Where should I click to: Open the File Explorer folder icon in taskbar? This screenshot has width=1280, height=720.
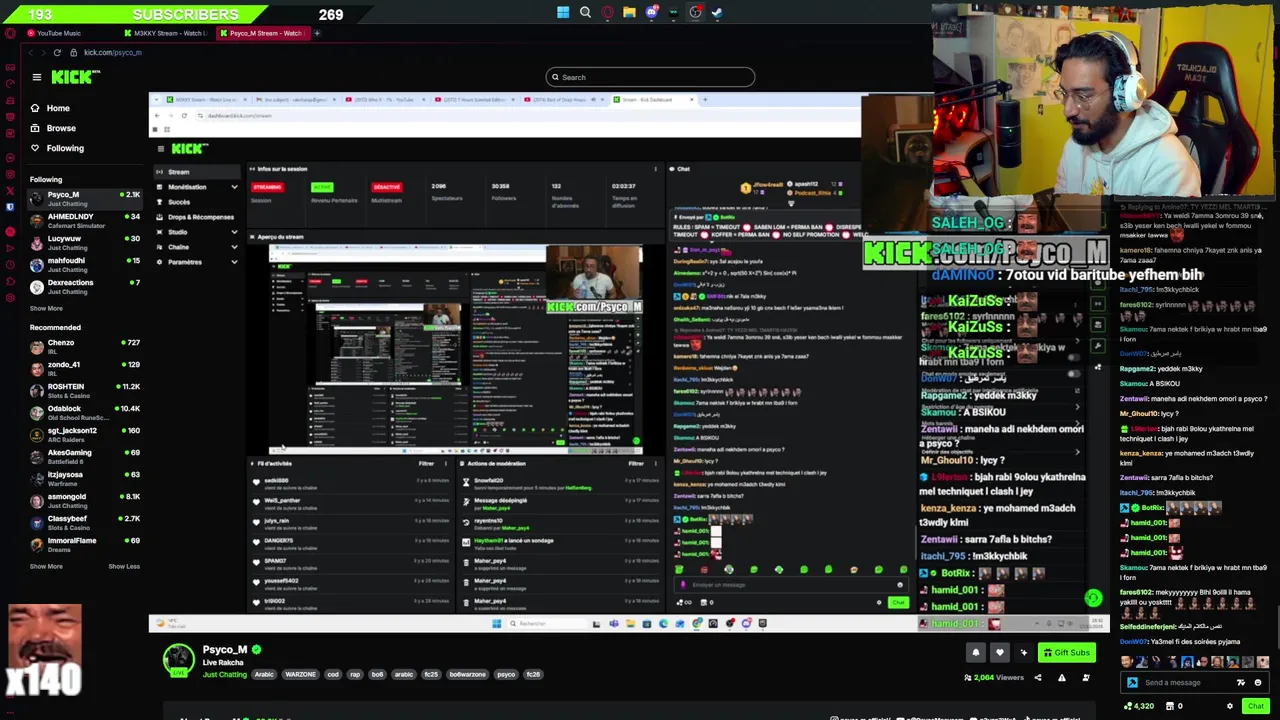click(x=629, y=13)
